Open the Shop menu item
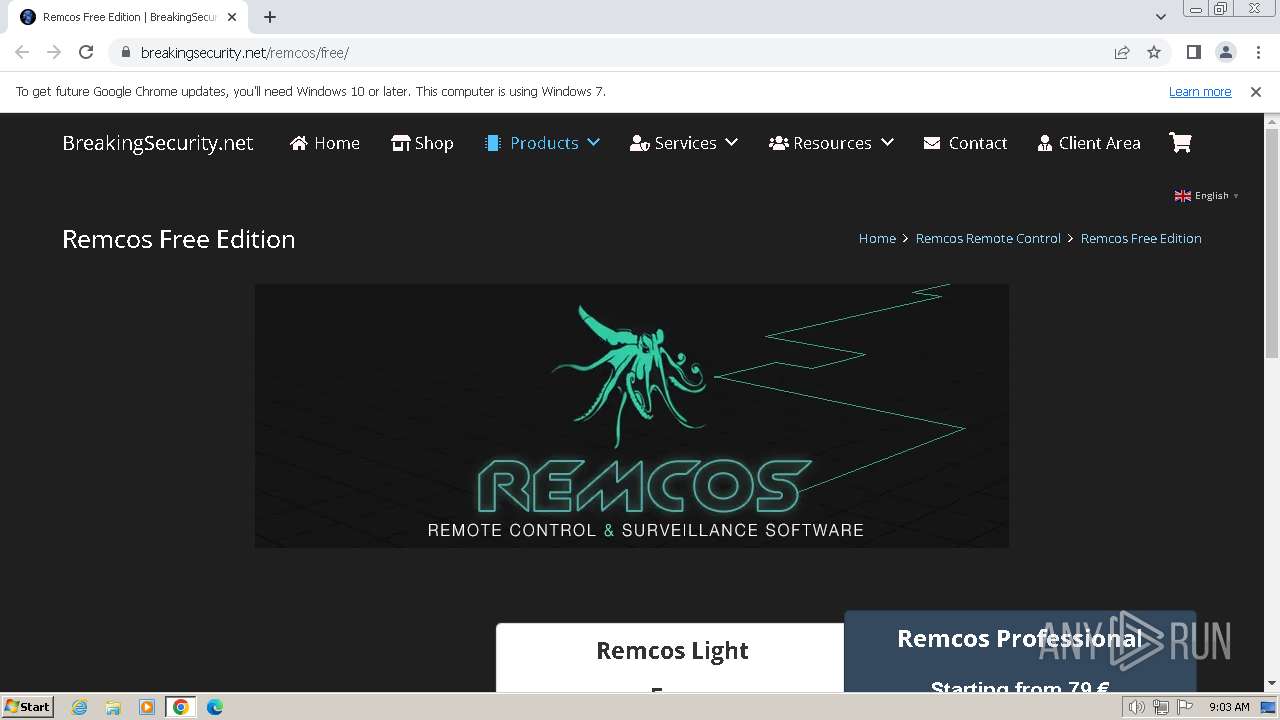This screenshot has height=720, width=1280. pos(422,143)
